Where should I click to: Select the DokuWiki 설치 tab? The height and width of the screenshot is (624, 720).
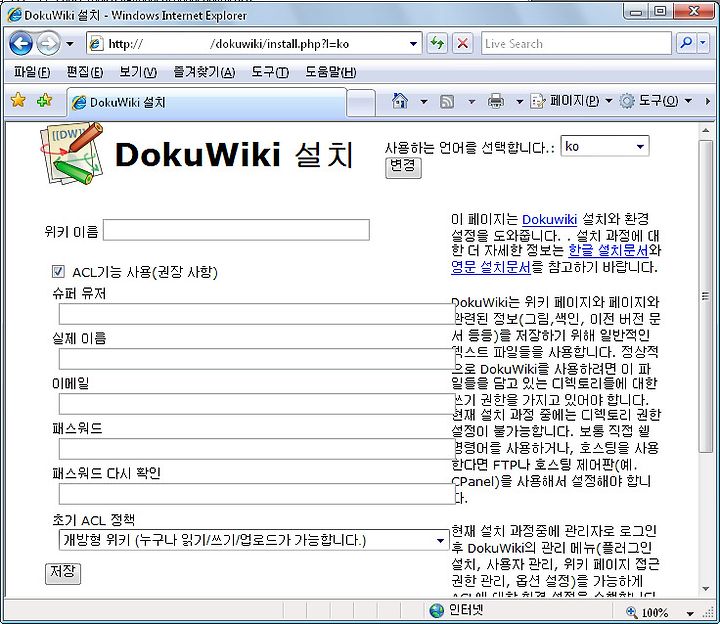pos(207,102)
